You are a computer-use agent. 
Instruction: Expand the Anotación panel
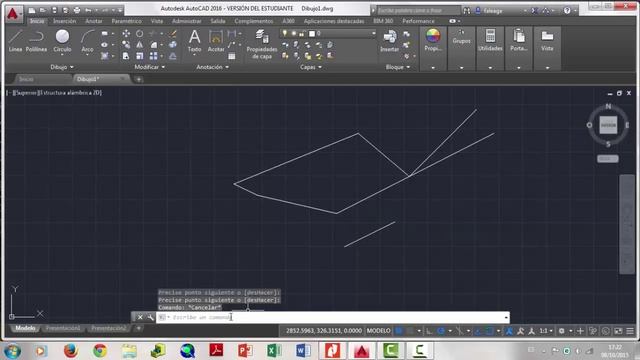pyautogui.click(x=213, y=67)
